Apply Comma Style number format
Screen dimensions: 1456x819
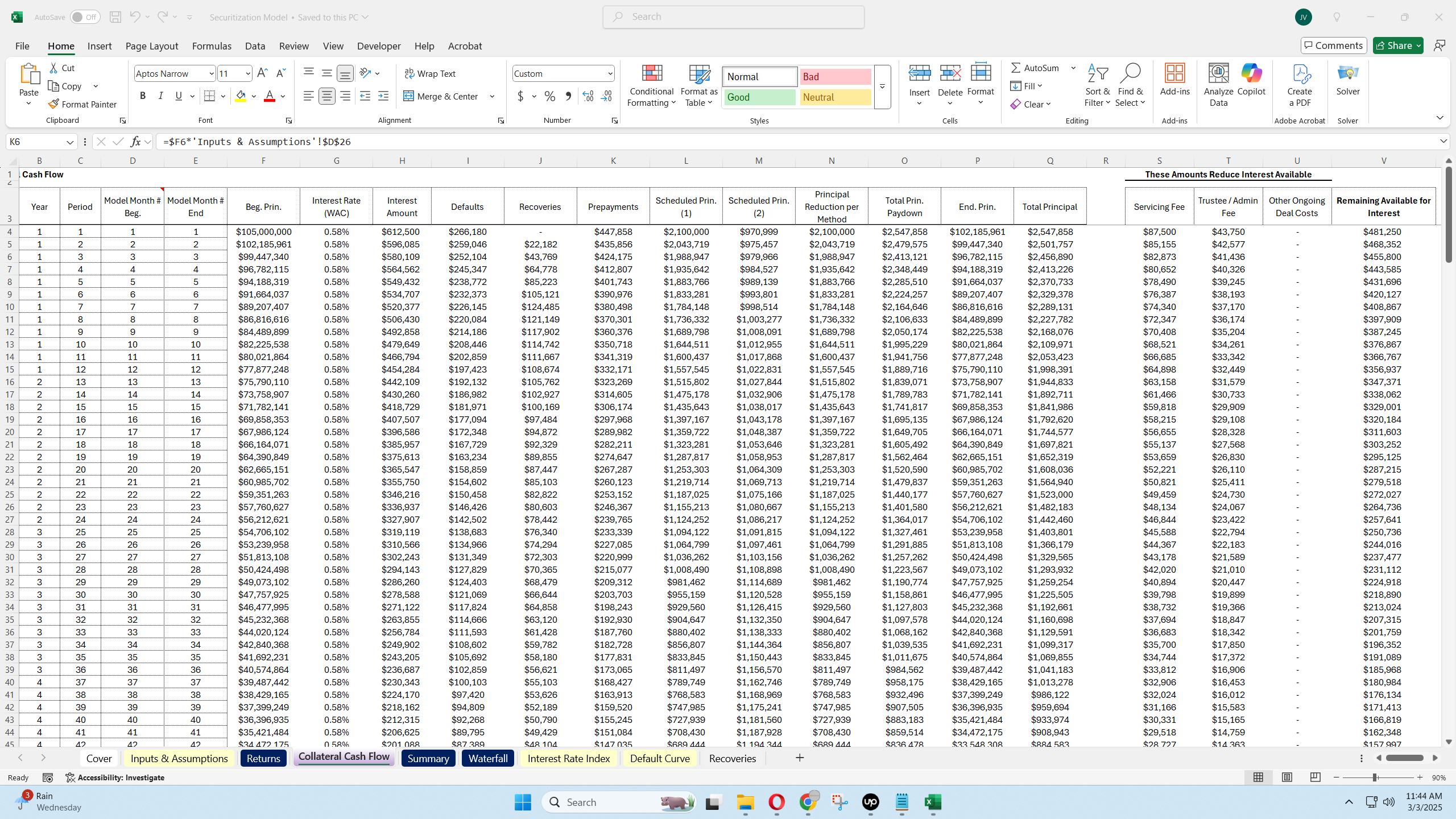[x=568, y=96]
